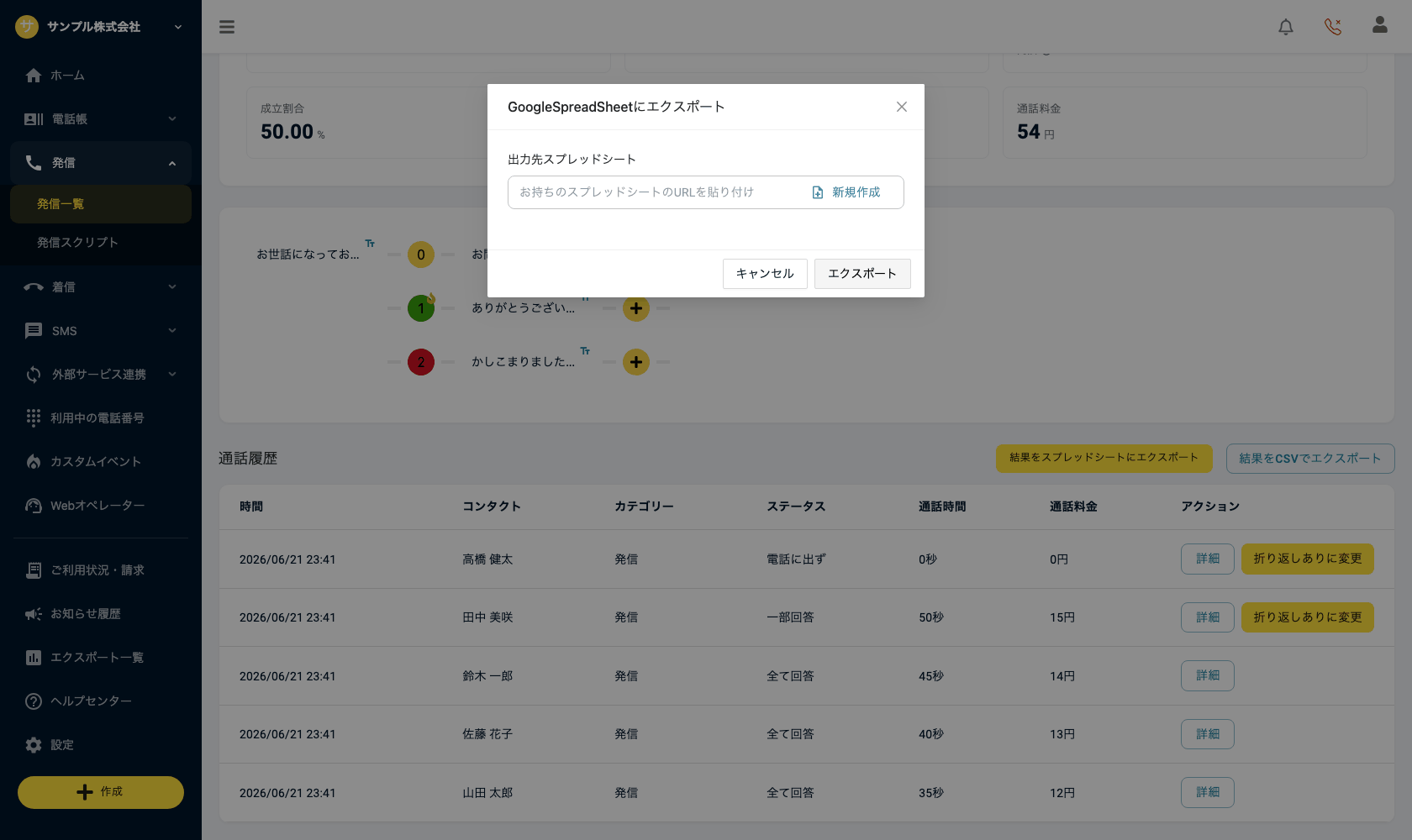Expand the 電話帳 sidebar menu
This screenshot has width=1412, height=840.
coord(101,119)
